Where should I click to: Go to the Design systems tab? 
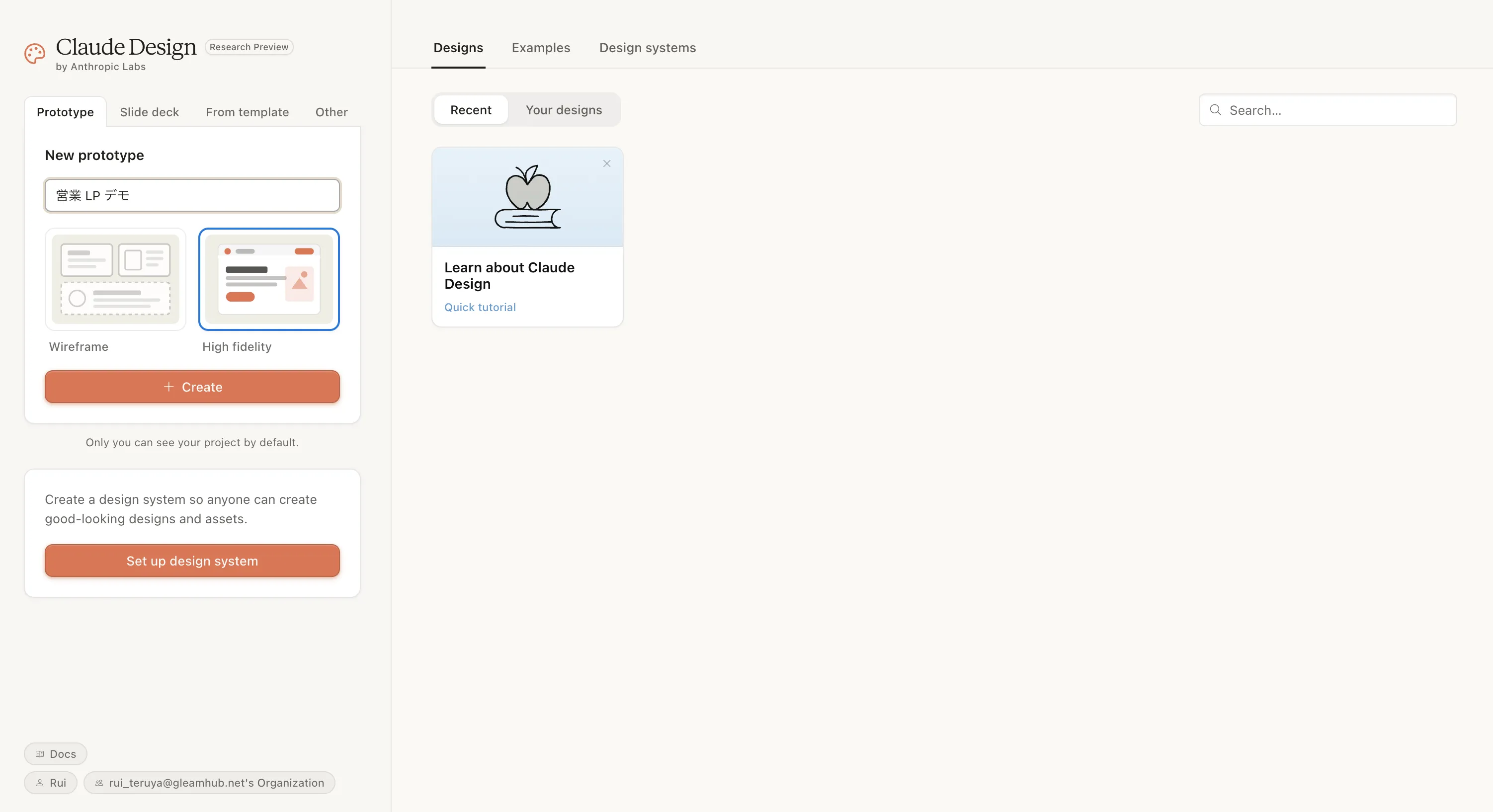click(647, 48)
